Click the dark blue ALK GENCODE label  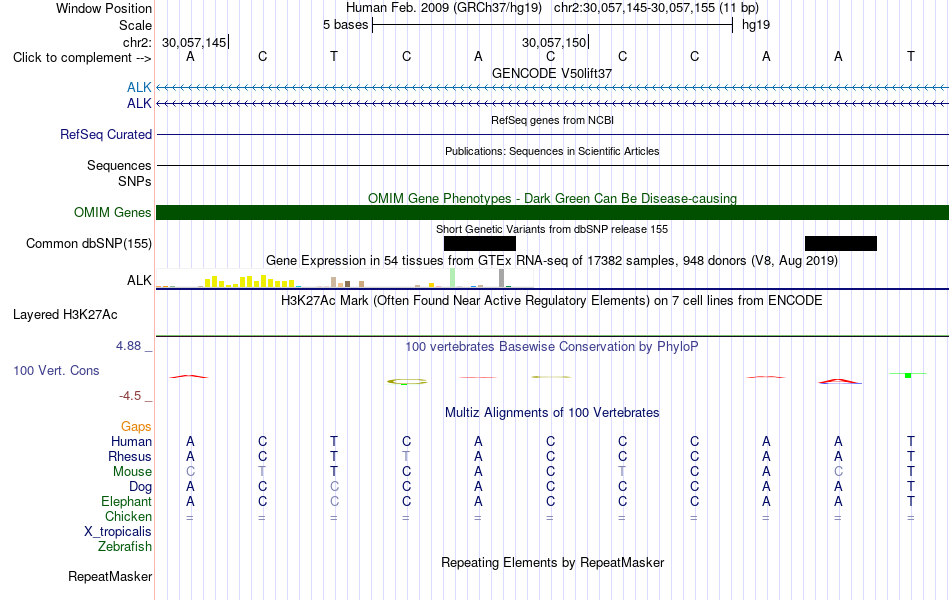click(x=139, y=104)
